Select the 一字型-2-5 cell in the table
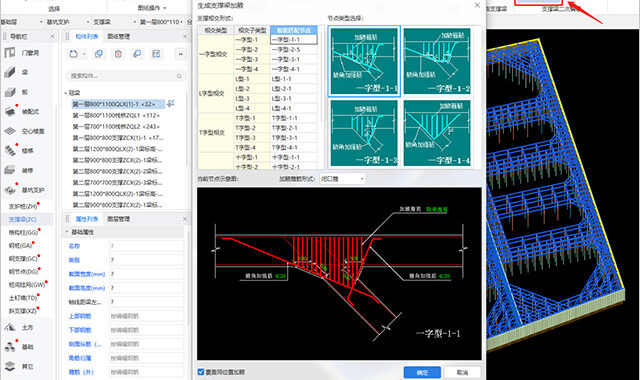This screenshot has height=380, width=640. pos(293,49)
